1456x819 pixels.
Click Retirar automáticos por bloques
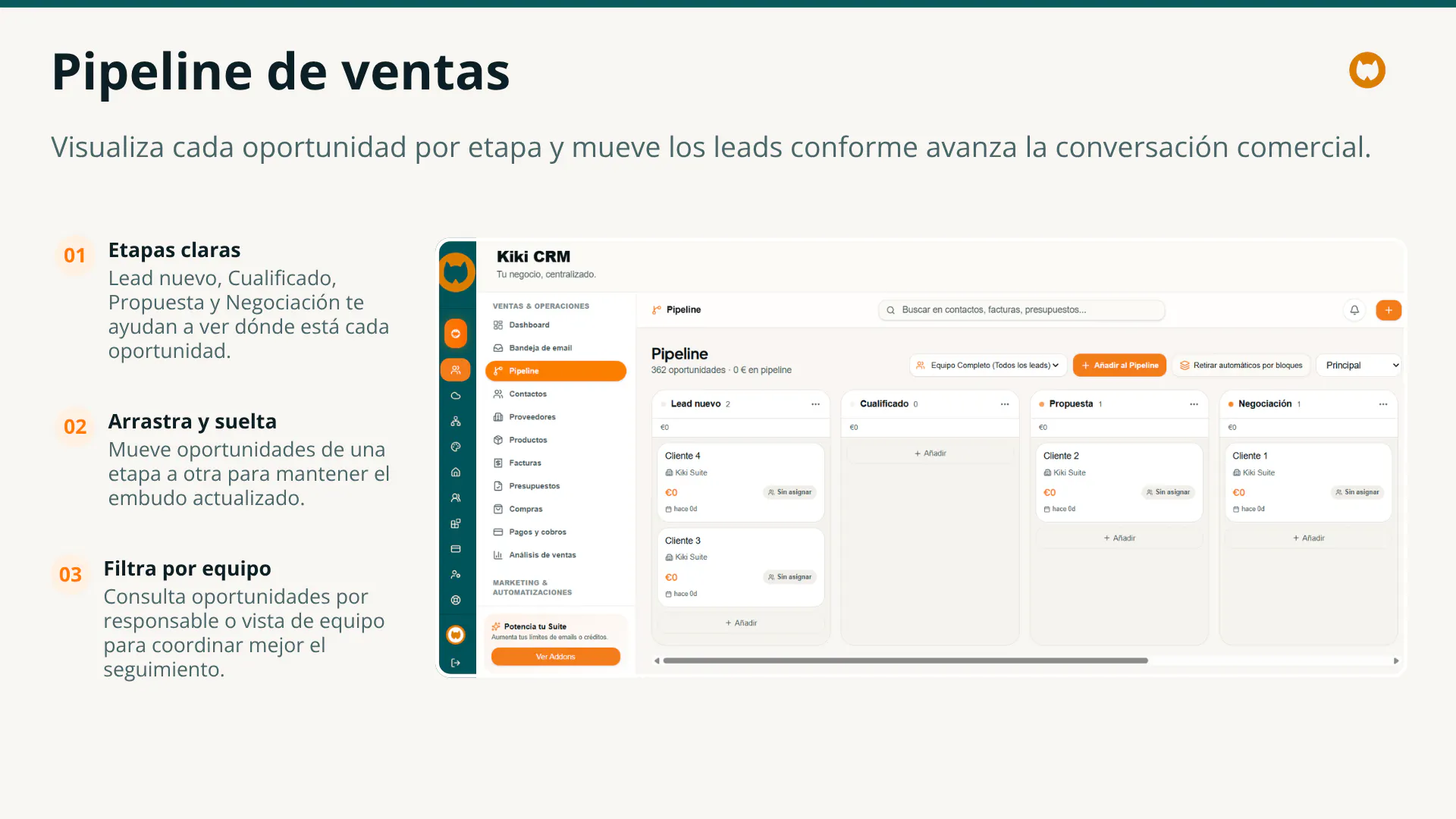point(1241,366)
